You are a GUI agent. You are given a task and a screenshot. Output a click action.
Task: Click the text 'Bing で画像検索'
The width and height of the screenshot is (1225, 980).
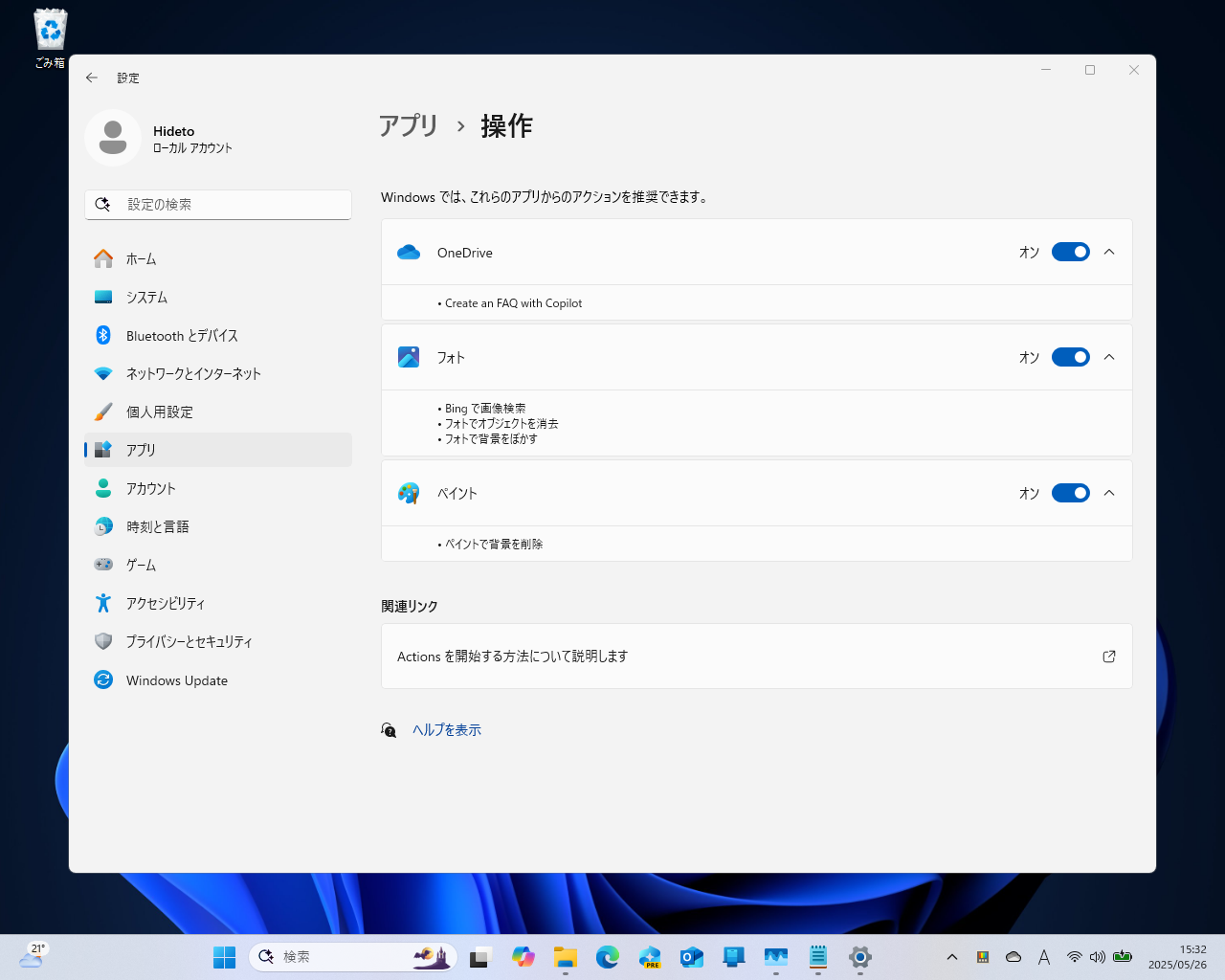pos(485,409)
